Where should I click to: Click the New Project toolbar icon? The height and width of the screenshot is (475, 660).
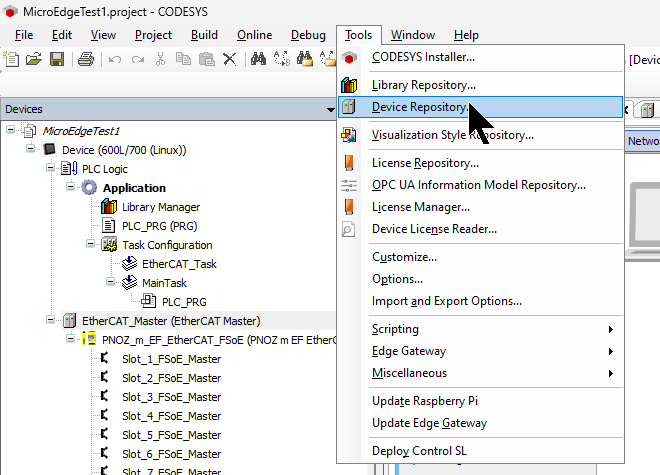coord(11,59)
